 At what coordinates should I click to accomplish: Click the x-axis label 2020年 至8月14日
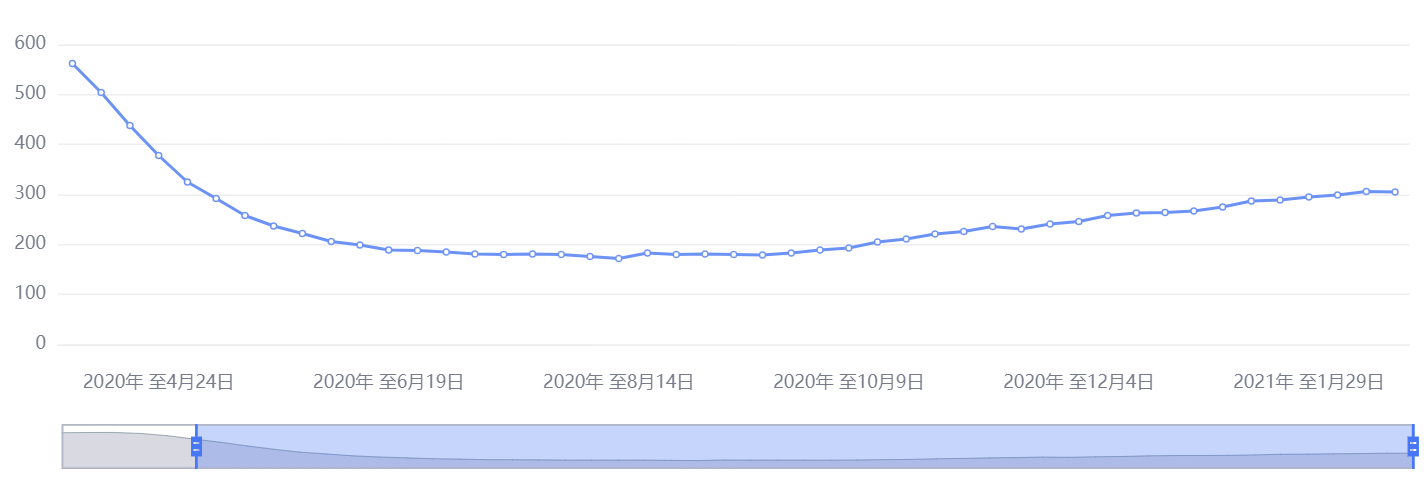tap(618, 381)
